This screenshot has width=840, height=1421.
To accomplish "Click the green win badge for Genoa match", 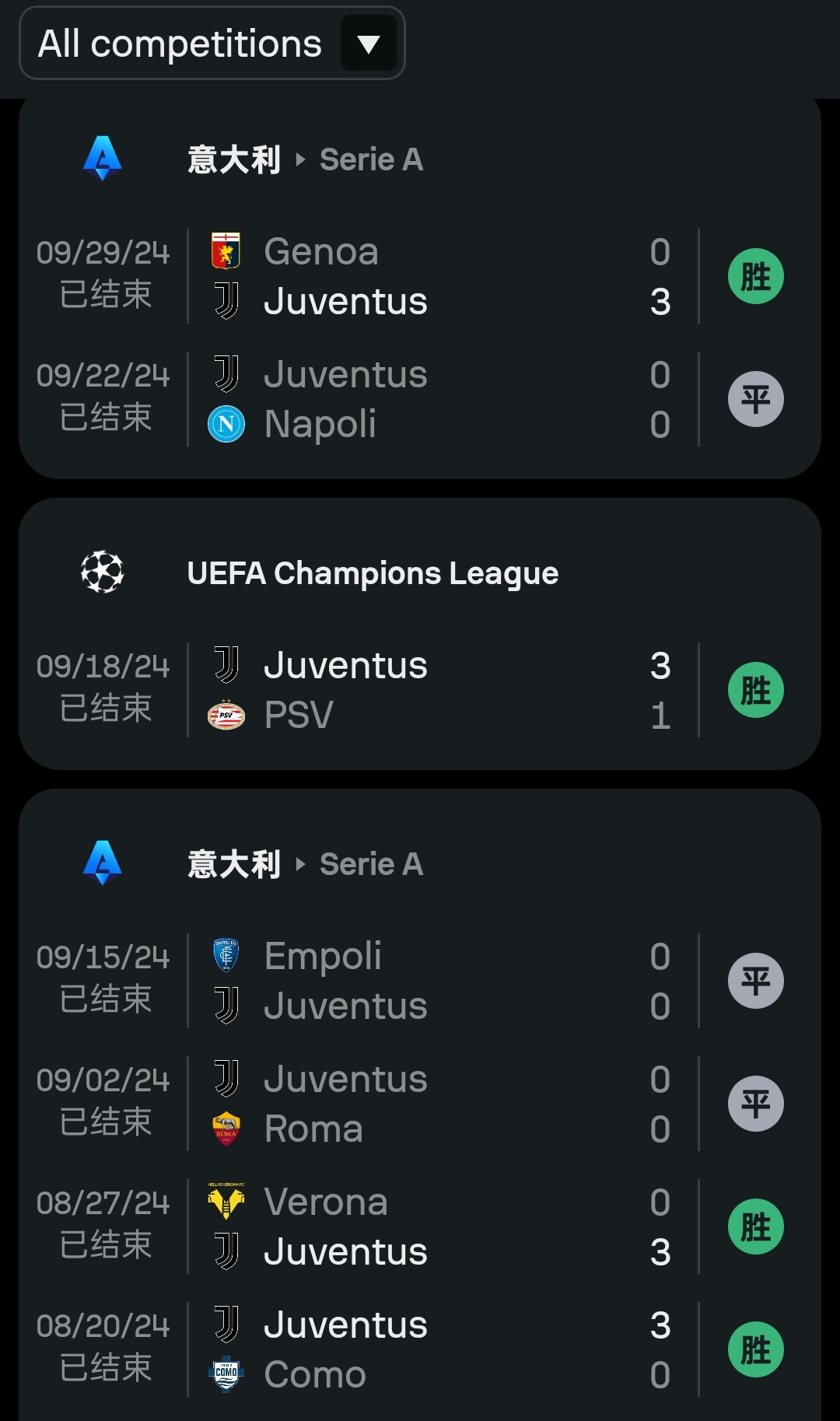I will 755,276.
